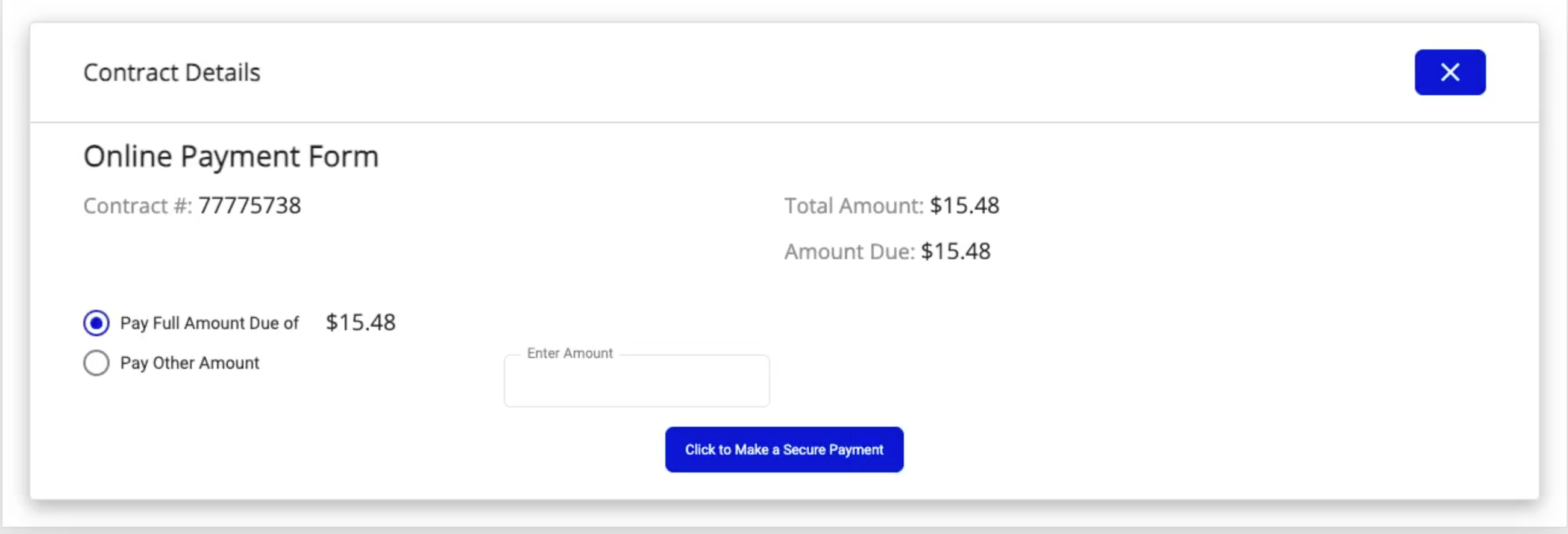This screenshot has width=1568, height=534.
Task: Click the Amount Due value $15.48
Action: (x=956, y=251)
